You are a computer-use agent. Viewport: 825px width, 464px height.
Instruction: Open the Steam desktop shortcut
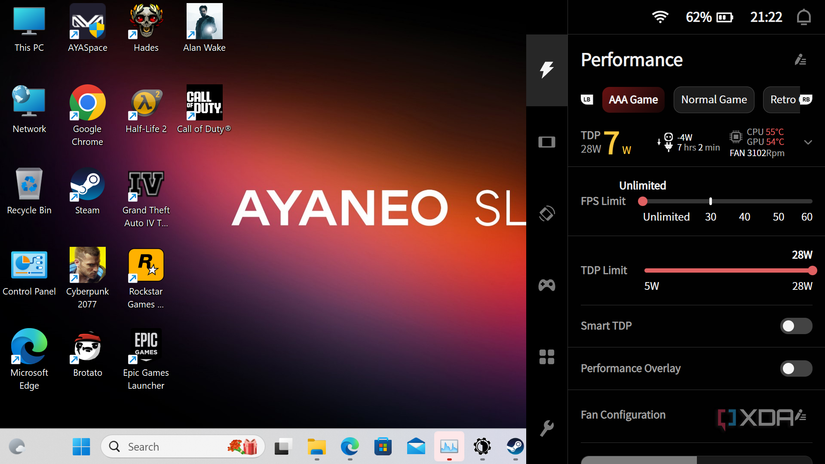[x=87, y=191]
